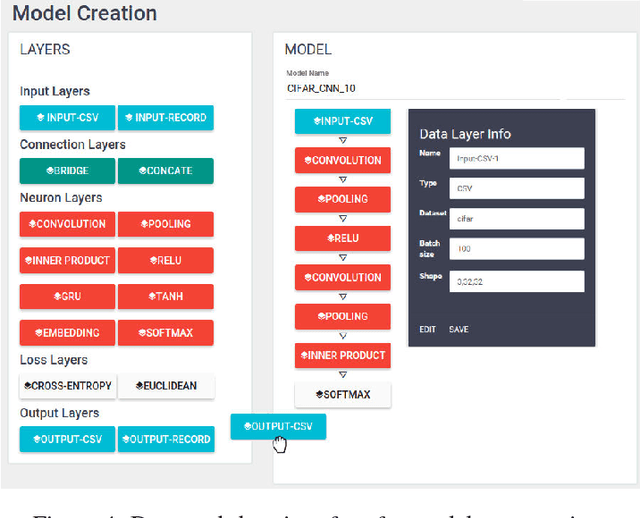The height and width of the screenshot is (518, 640).
Task: Choose the TANH neuron layer
Action: point(166,296)
